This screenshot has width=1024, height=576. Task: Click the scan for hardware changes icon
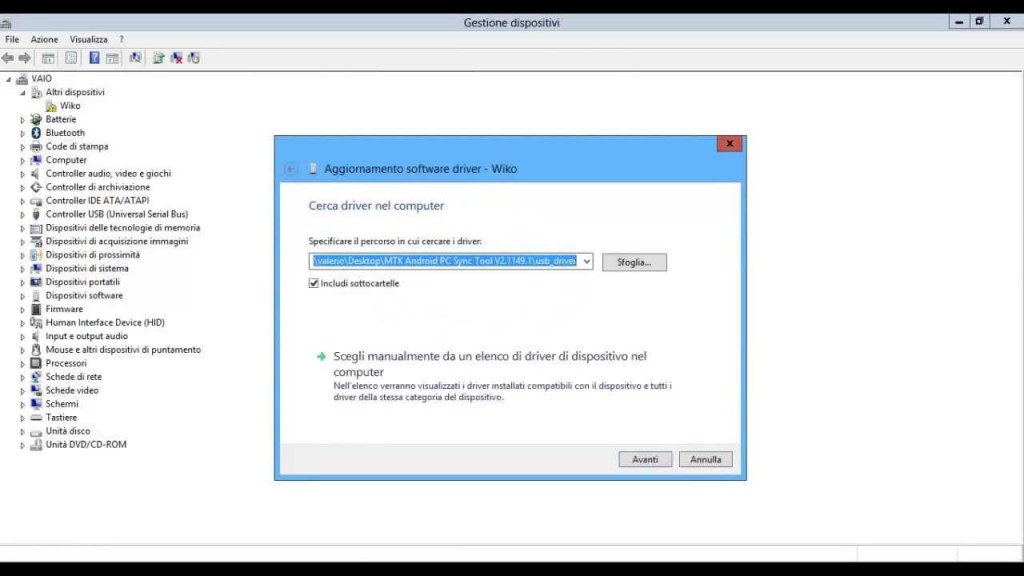click(x=135, y=58)
